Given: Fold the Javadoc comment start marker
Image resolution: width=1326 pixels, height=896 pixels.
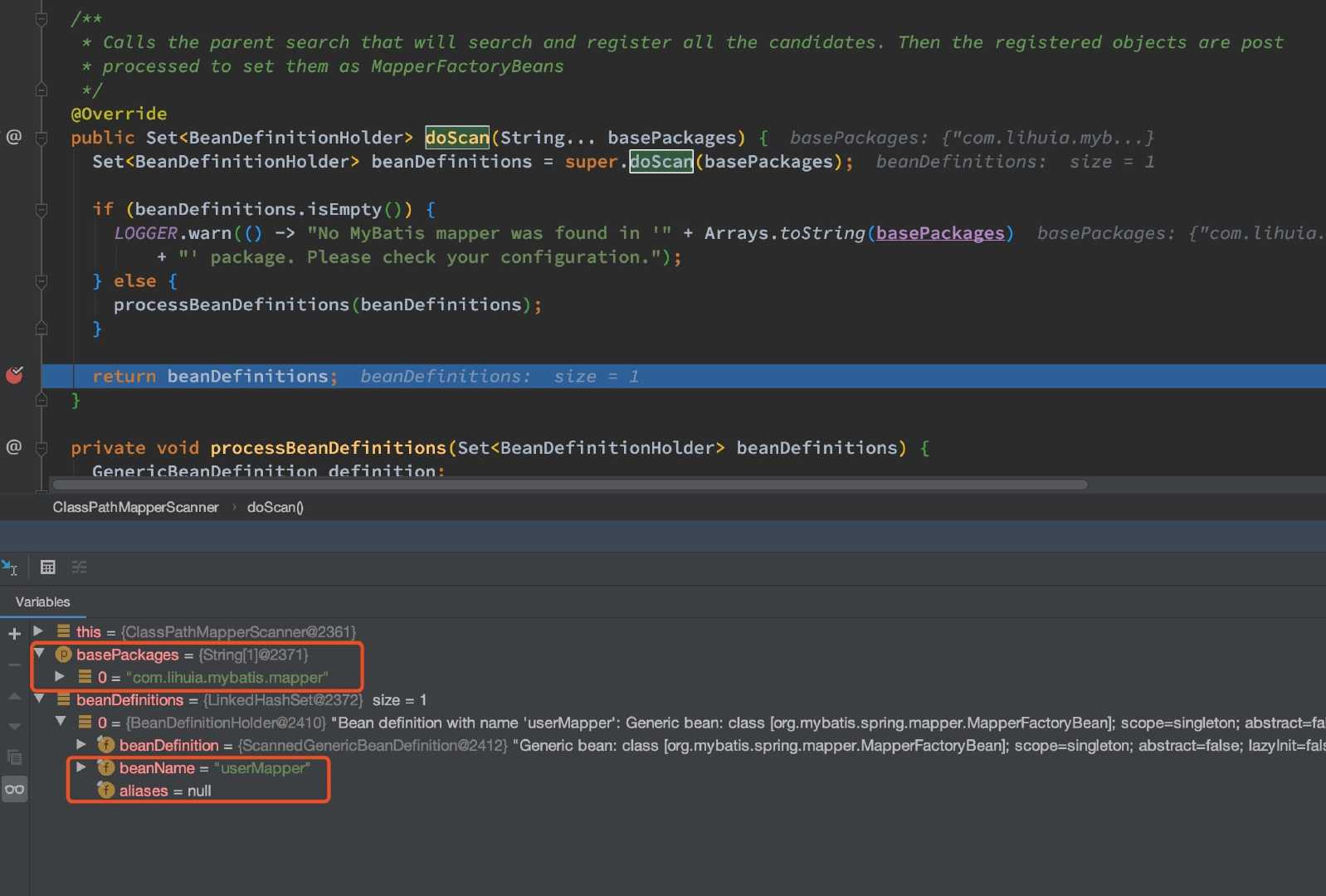Looking at the screenshot, I should (x=41, y=18).
